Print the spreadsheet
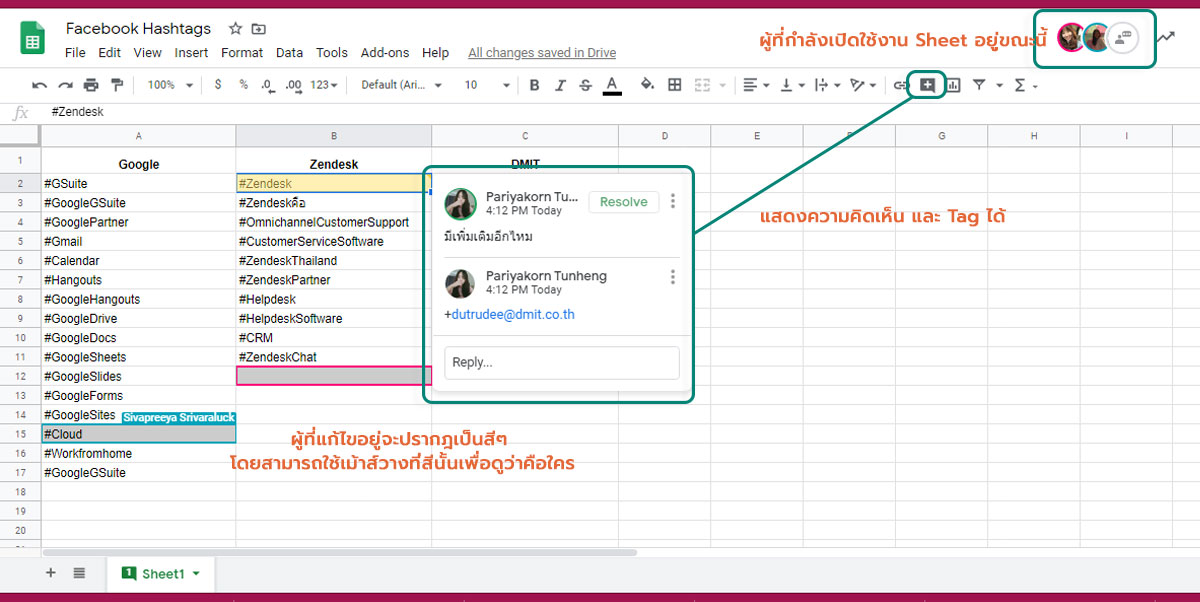The width and height of the screenshot is (1200, 602). click(x=91, y=85)
